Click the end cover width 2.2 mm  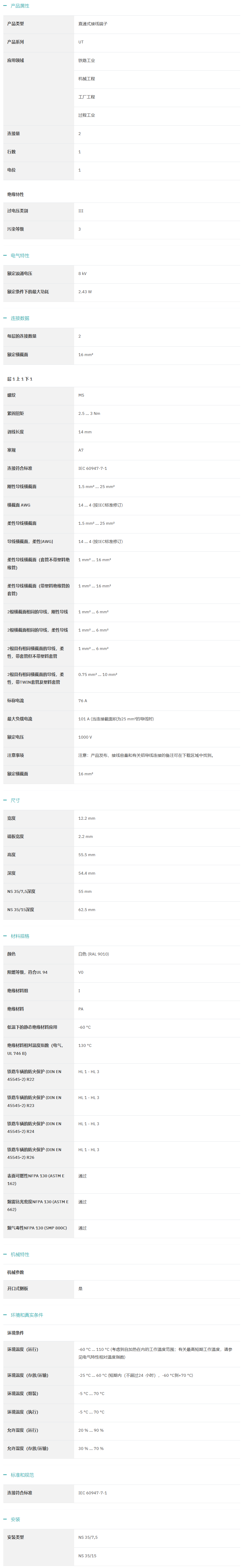86,836
